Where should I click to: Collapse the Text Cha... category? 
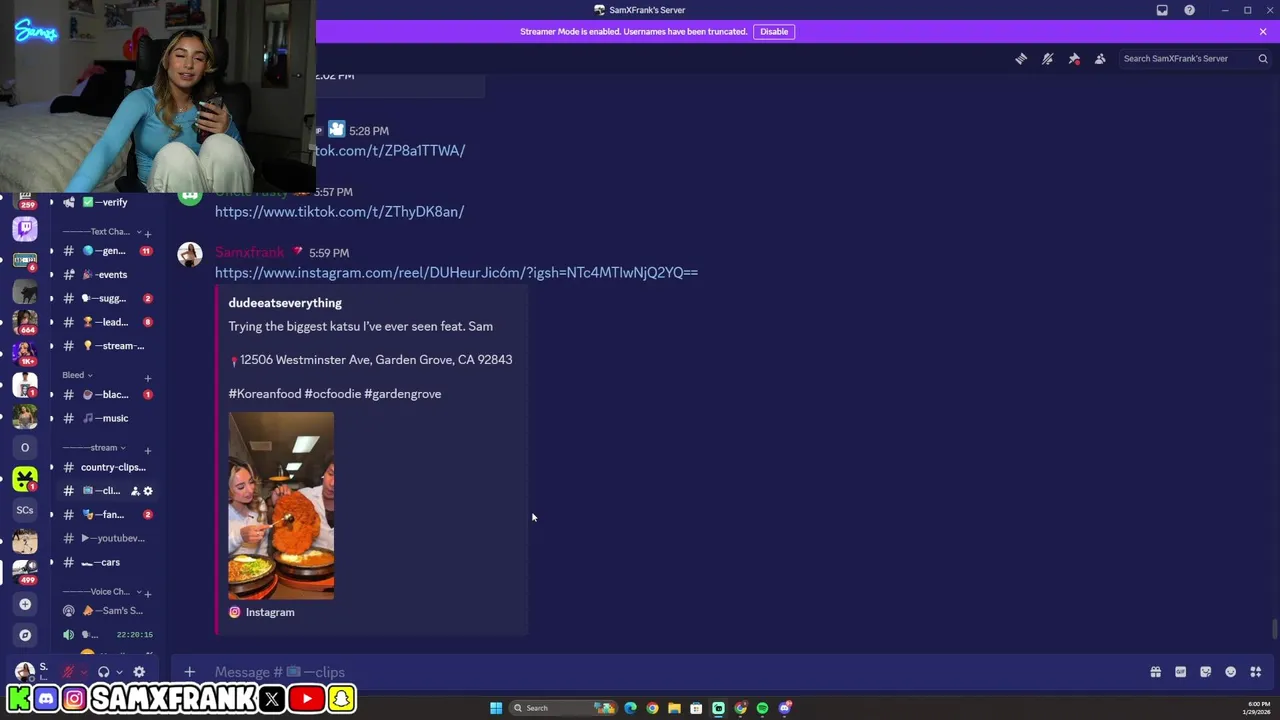point(100,232)
